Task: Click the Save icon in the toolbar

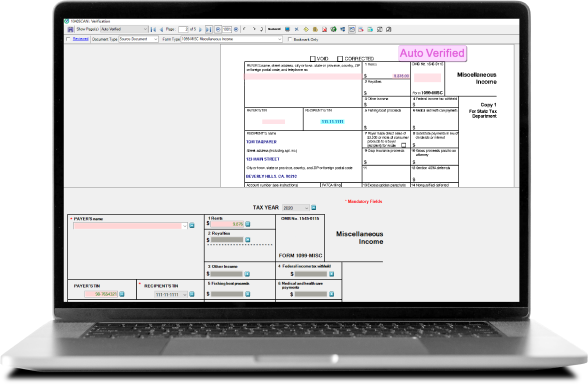Action: [x=70, y=29]
